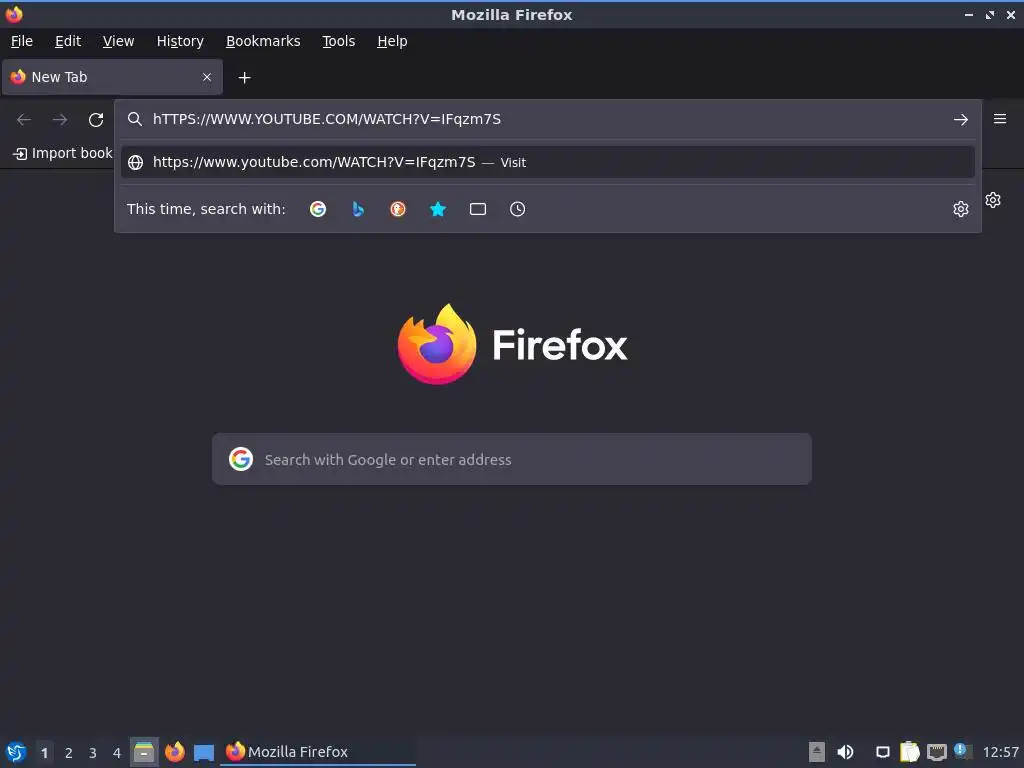
Task: Open a new tab with the plus button
Action: click(x=244, y=78)
